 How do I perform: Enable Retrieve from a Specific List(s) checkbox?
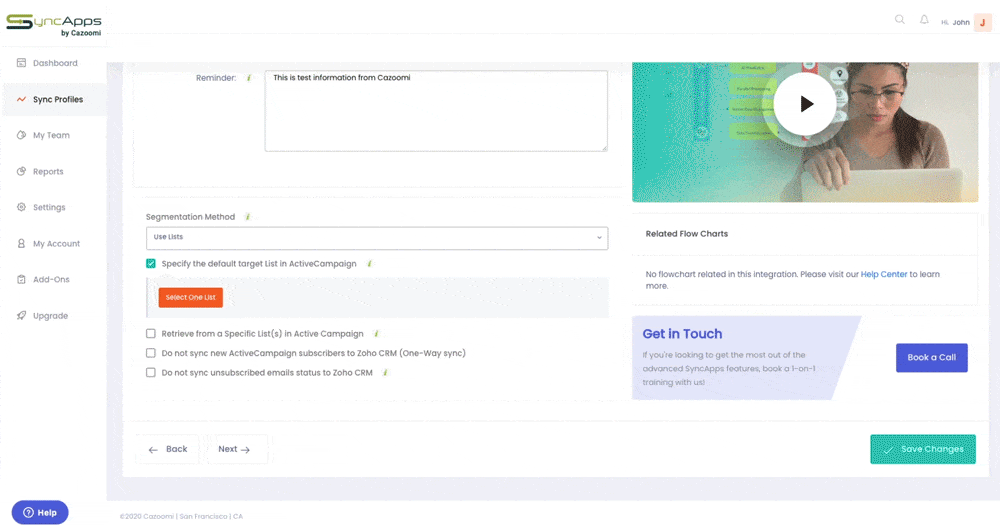tap(151, 333)
